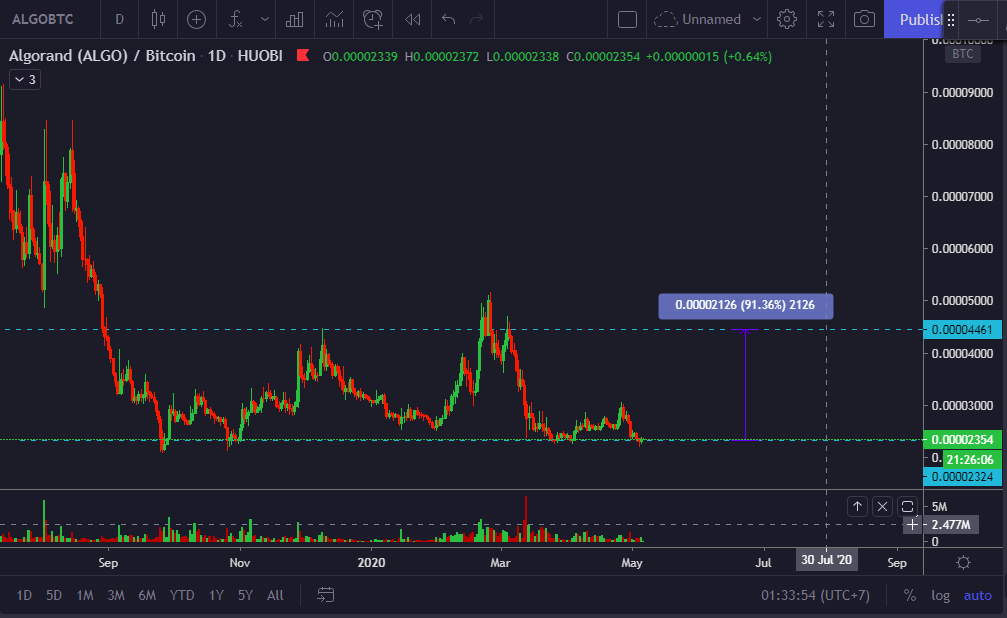The width and height of the screenshot is (1007, 618).
Task: Select the All time range tab
Action: tap(275, 595)
